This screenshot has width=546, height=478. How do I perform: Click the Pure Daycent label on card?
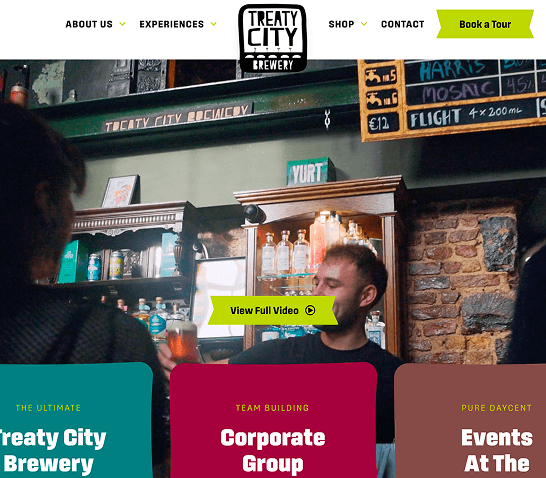tap(497, 408)
